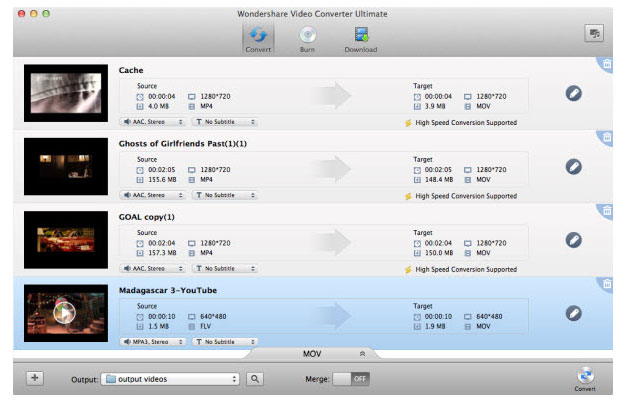Open audio track dropdown for Cache
The width and height of the screenshot is (624, 407).
pyautogui.click(x=152, y=122)
